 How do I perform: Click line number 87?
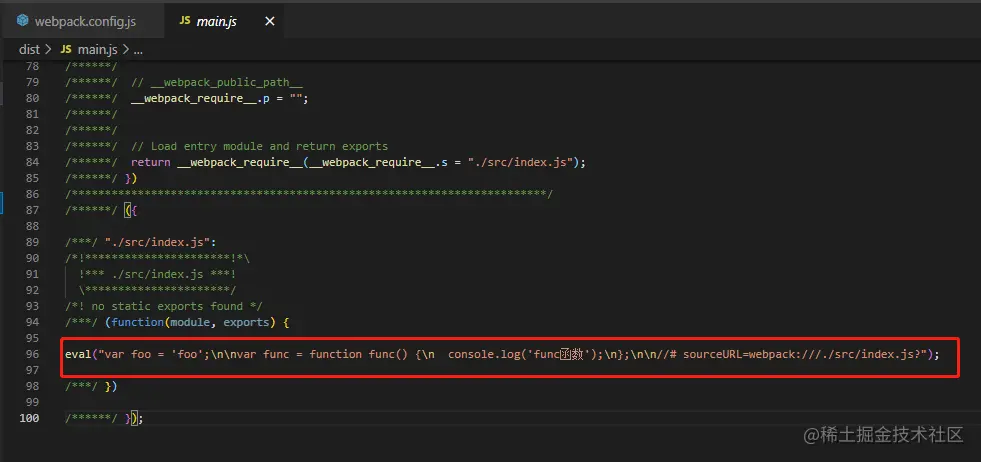(33, 210)
